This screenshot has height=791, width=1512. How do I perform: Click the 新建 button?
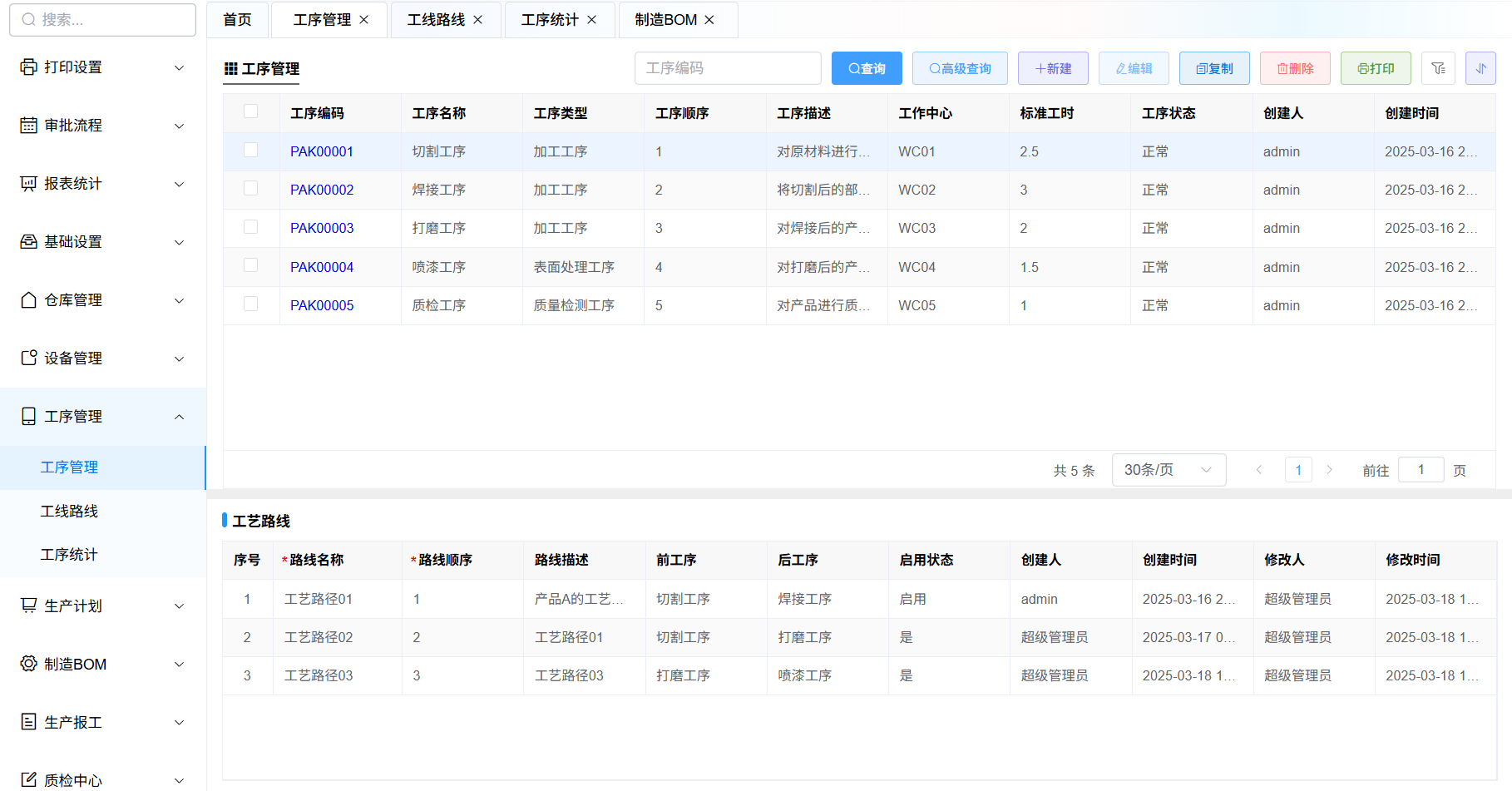click(x=1053, y=68)
